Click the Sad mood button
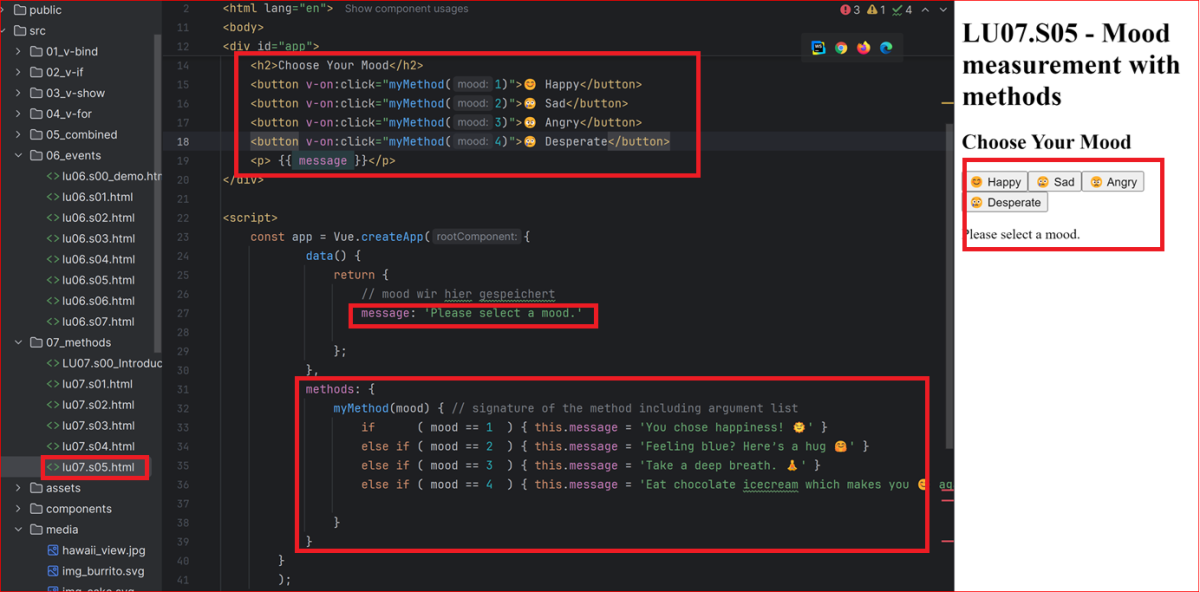Viewport: 1200px width, 592px height. [1055, 182]
